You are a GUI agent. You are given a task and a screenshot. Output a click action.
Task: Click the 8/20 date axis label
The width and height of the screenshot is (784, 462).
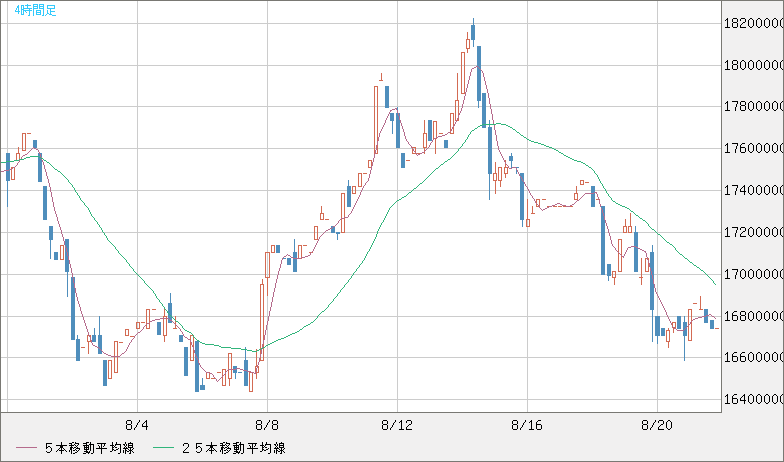657,426
